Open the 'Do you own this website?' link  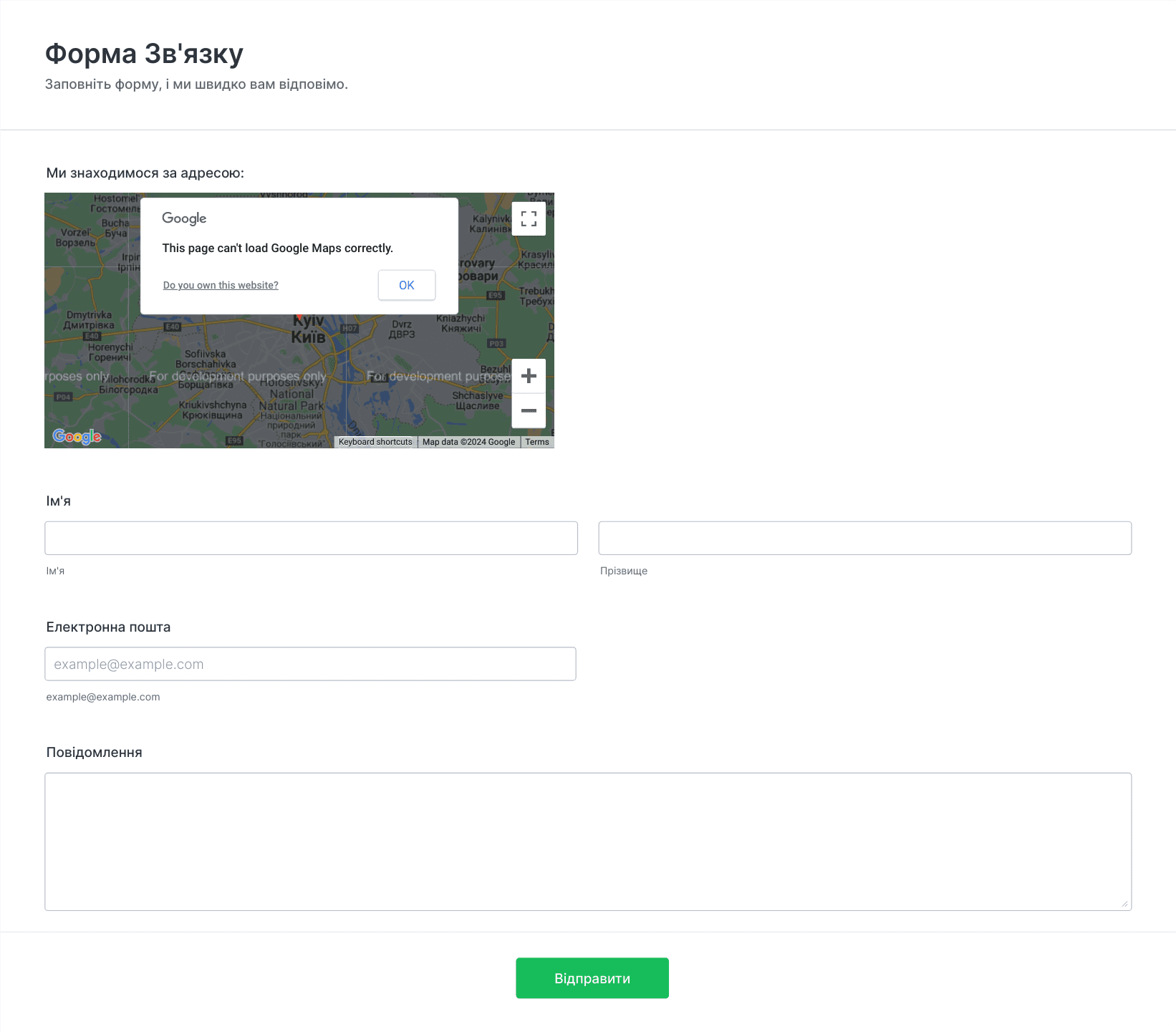[x=221, y=285]
